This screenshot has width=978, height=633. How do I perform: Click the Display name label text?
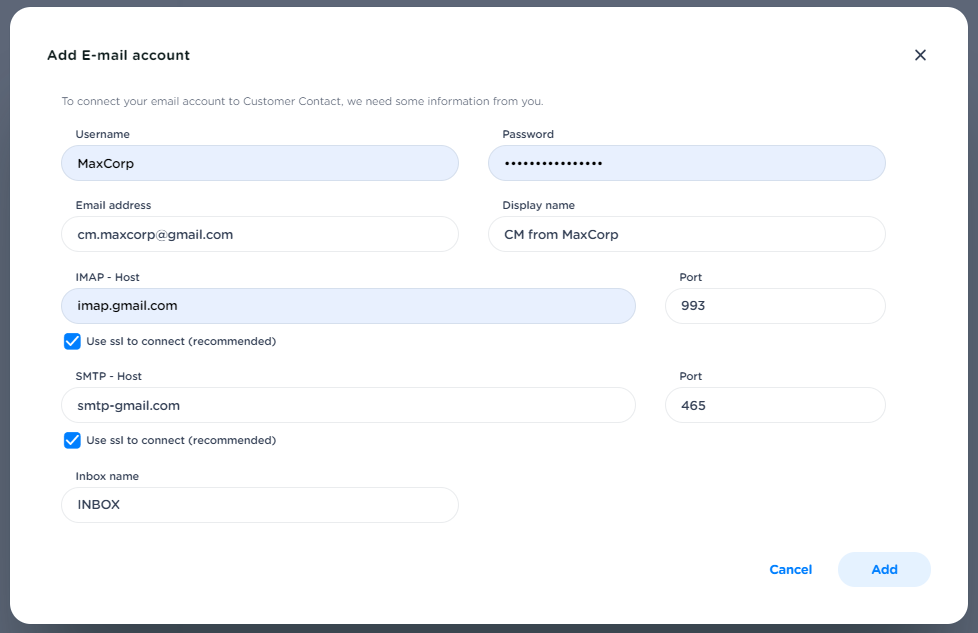tap(538, 205)
